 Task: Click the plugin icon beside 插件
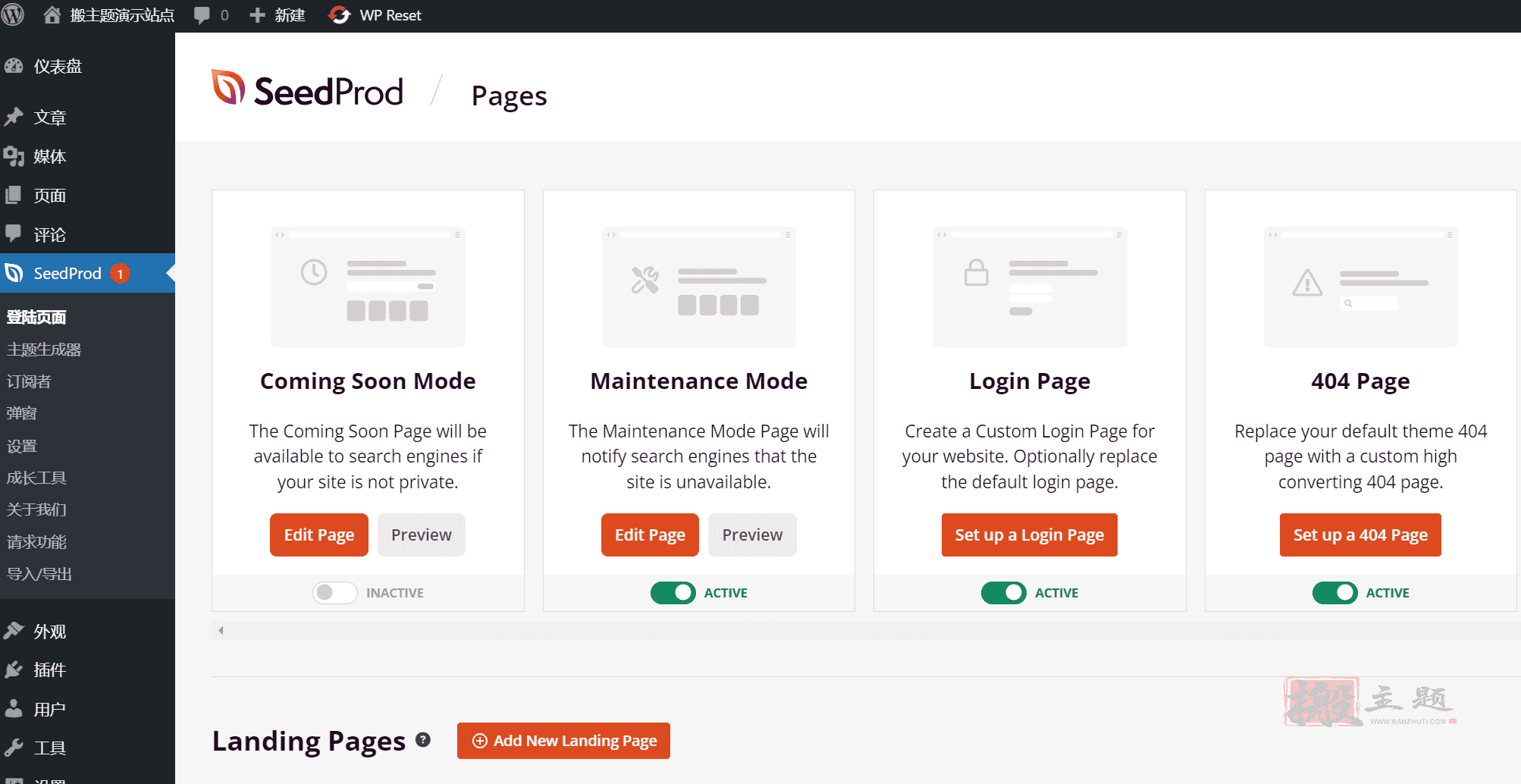click(14, 670)
